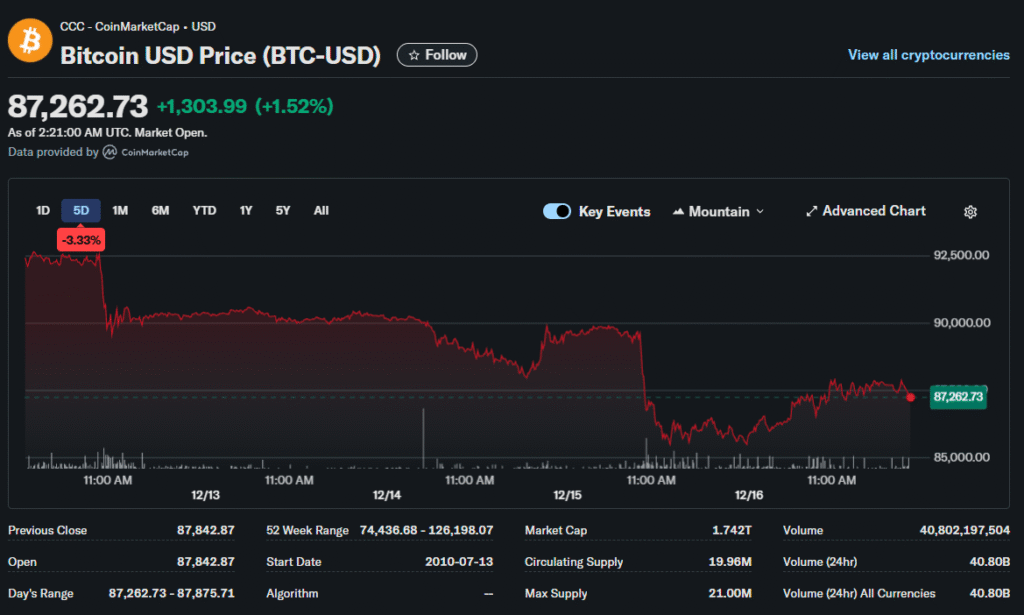Screen dimensions: 1024x615
Task: Select the All time range
Action: (321, 210)
